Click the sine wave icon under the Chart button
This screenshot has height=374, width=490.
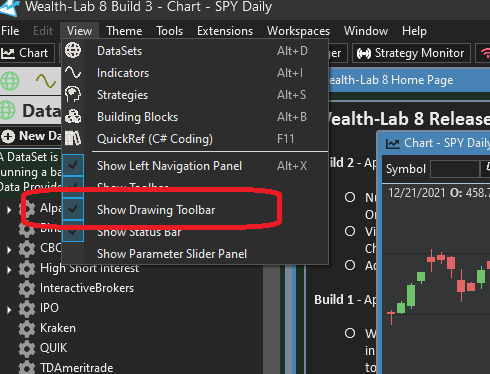pyautogui.click(x=46, y=81)
